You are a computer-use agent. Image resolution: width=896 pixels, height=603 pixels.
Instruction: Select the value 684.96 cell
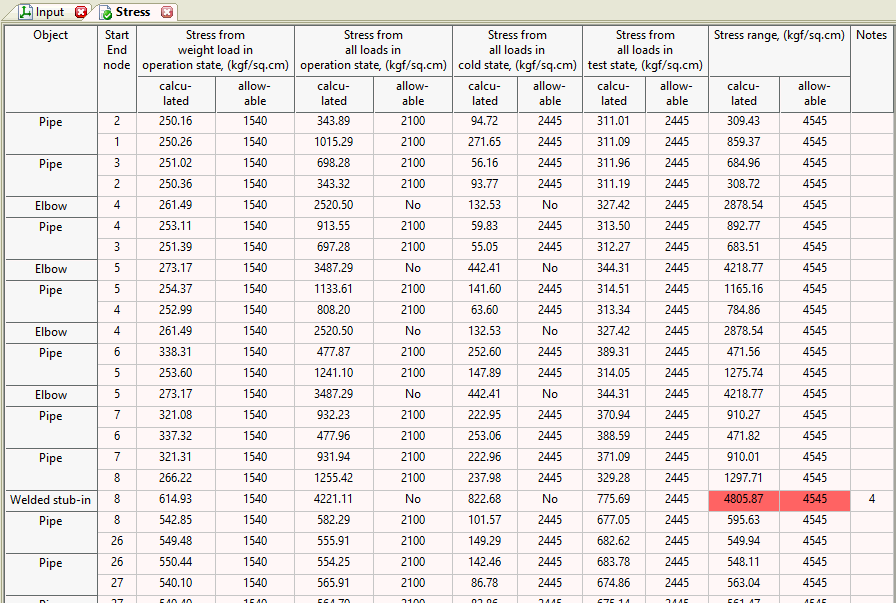[743, 163]
